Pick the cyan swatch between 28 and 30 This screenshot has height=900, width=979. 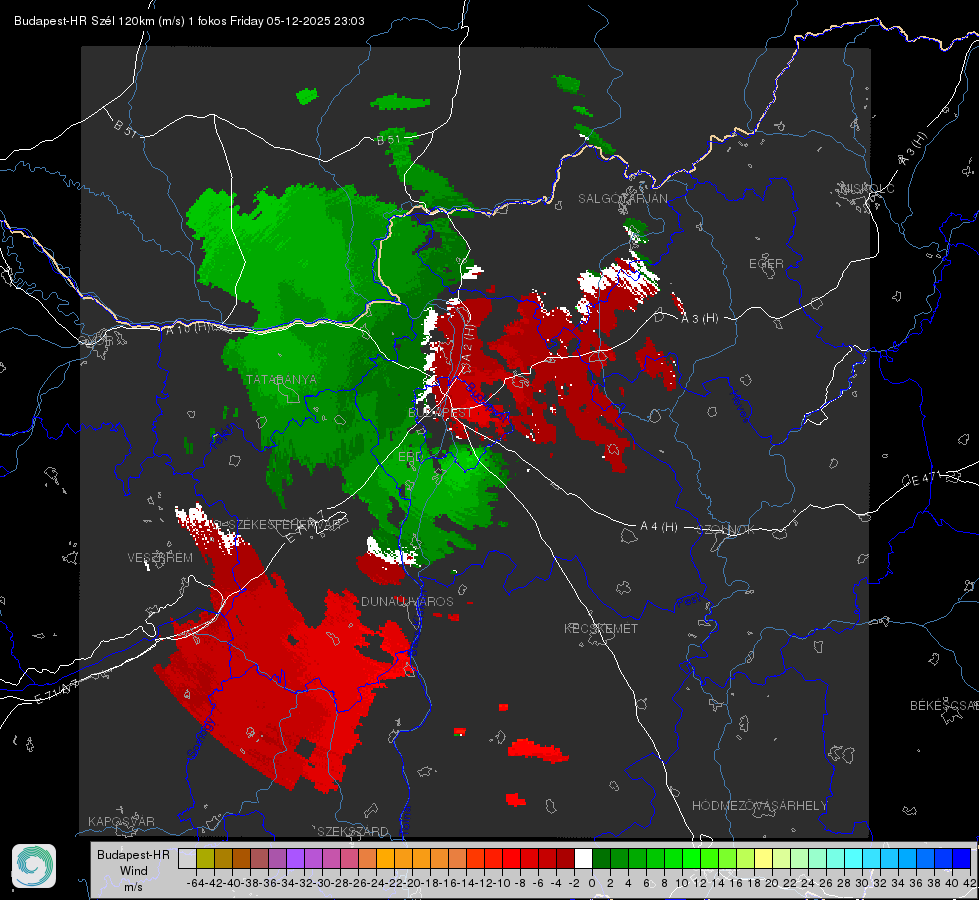click(x=854, y=858)
